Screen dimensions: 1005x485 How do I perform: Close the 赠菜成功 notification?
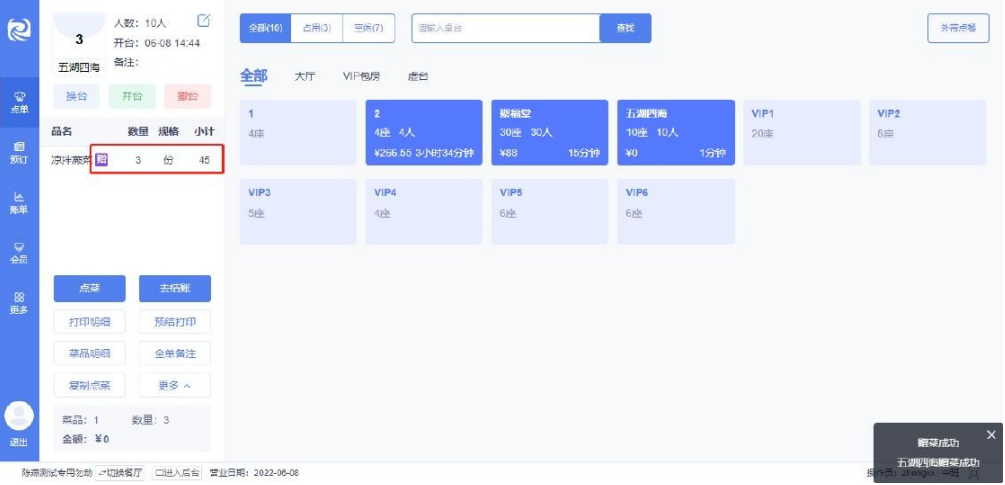click(x=991, y=435)
